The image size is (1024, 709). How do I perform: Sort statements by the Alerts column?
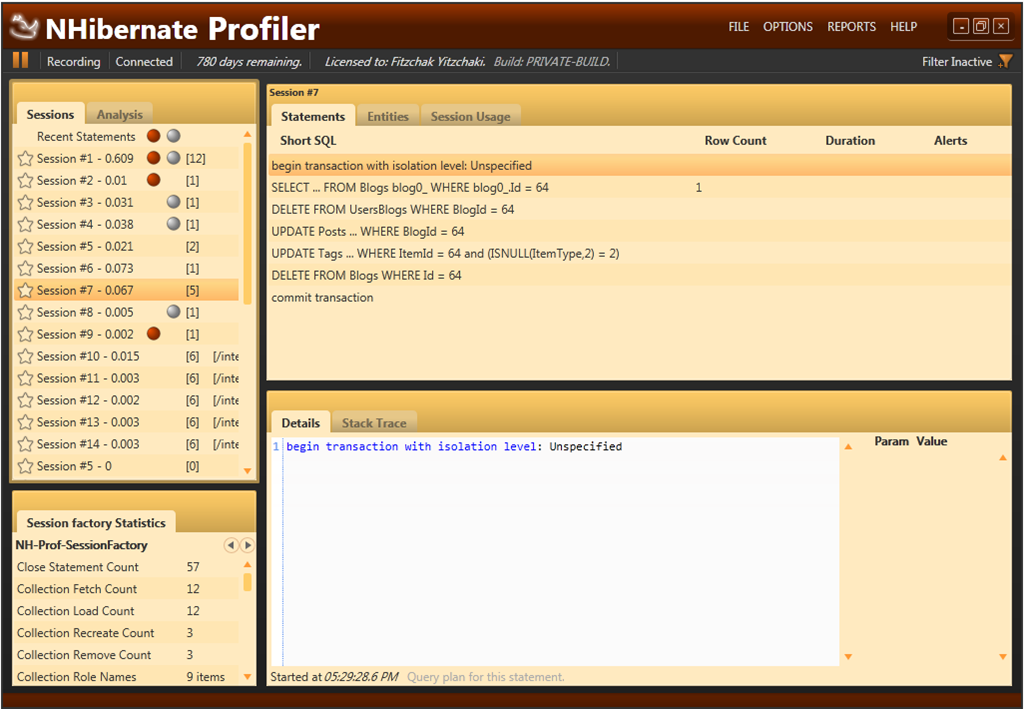pos(950,140)
